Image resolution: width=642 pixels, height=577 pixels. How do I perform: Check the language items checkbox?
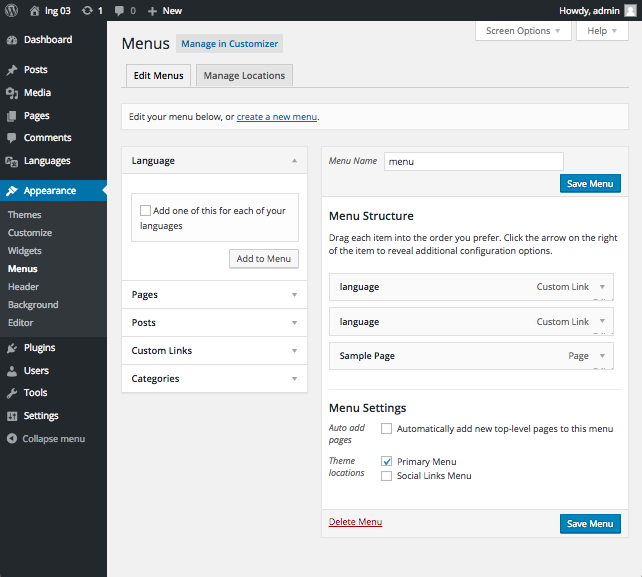[x=146, y=211]
